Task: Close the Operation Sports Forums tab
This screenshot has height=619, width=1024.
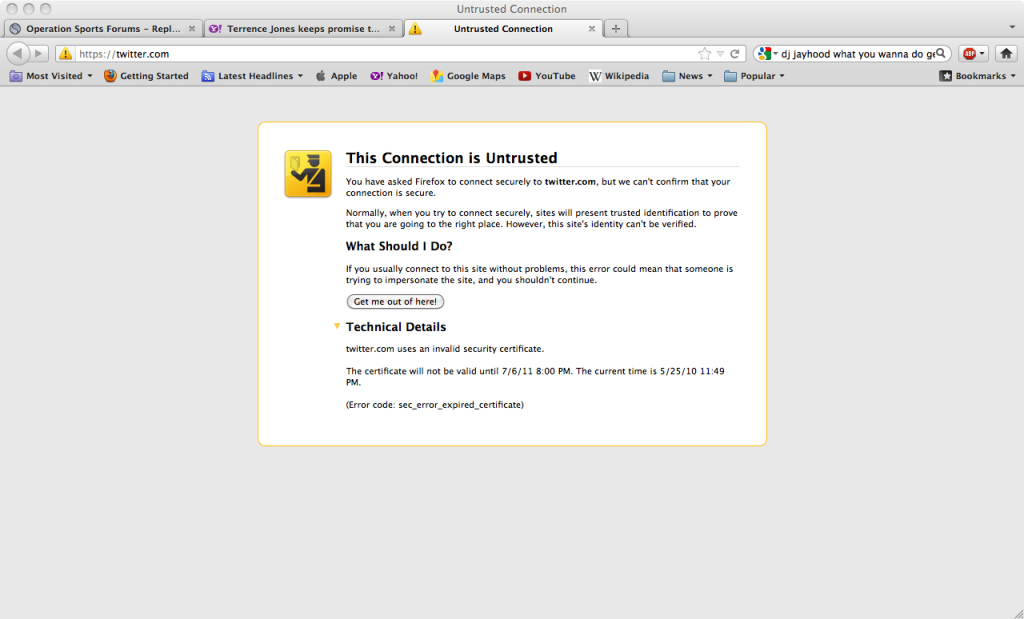Action: pyautogui.click(x=192, y=29)
